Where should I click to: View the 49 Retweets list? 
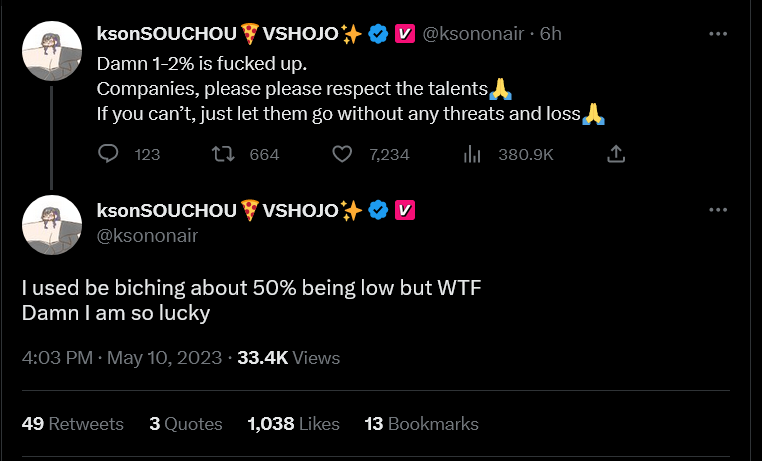tap(72, 424)
